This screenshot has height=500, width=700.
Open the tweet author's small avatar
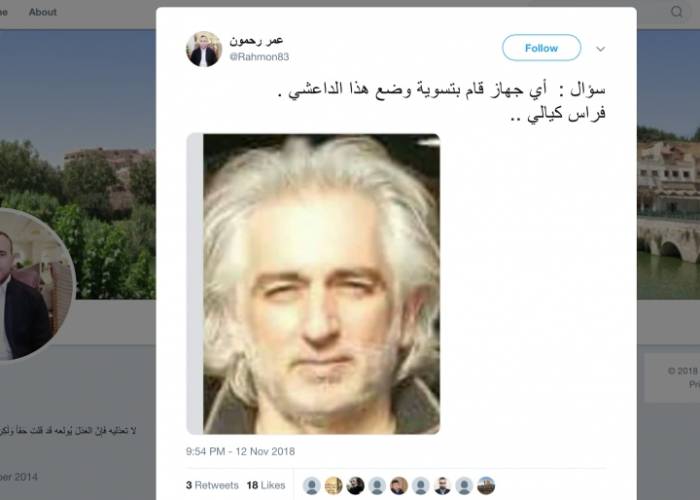204,49
